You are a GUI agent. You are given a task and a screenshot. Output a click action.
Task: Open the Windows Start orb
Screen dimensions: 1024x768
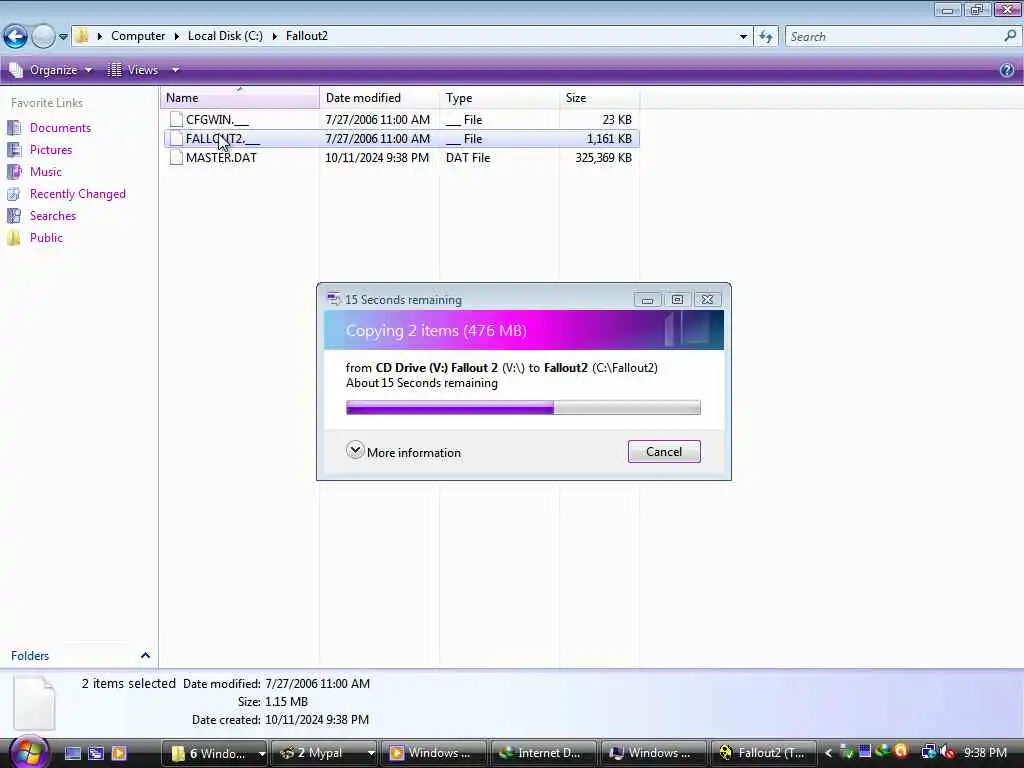click(28, 752)
